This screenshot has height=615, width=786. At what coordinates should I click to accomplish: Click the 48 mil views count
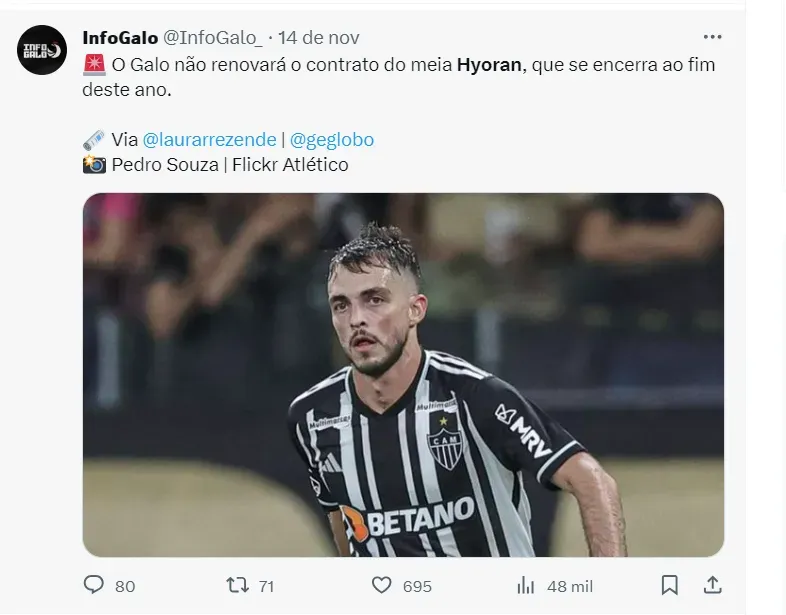point(571,585)
